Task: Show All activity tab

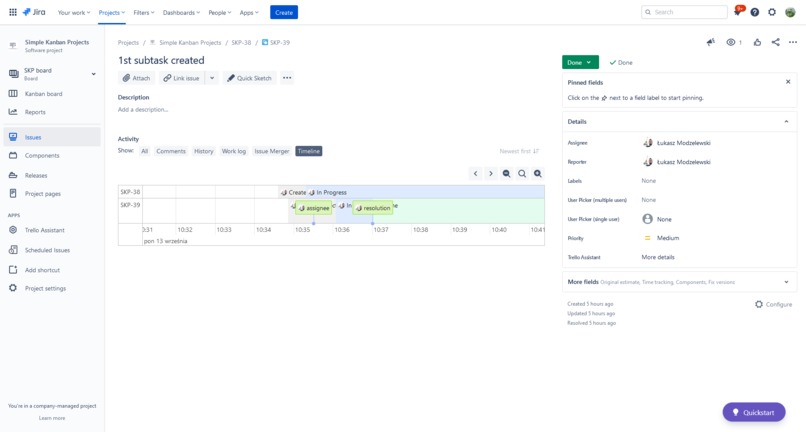Action: click(144, 151)
